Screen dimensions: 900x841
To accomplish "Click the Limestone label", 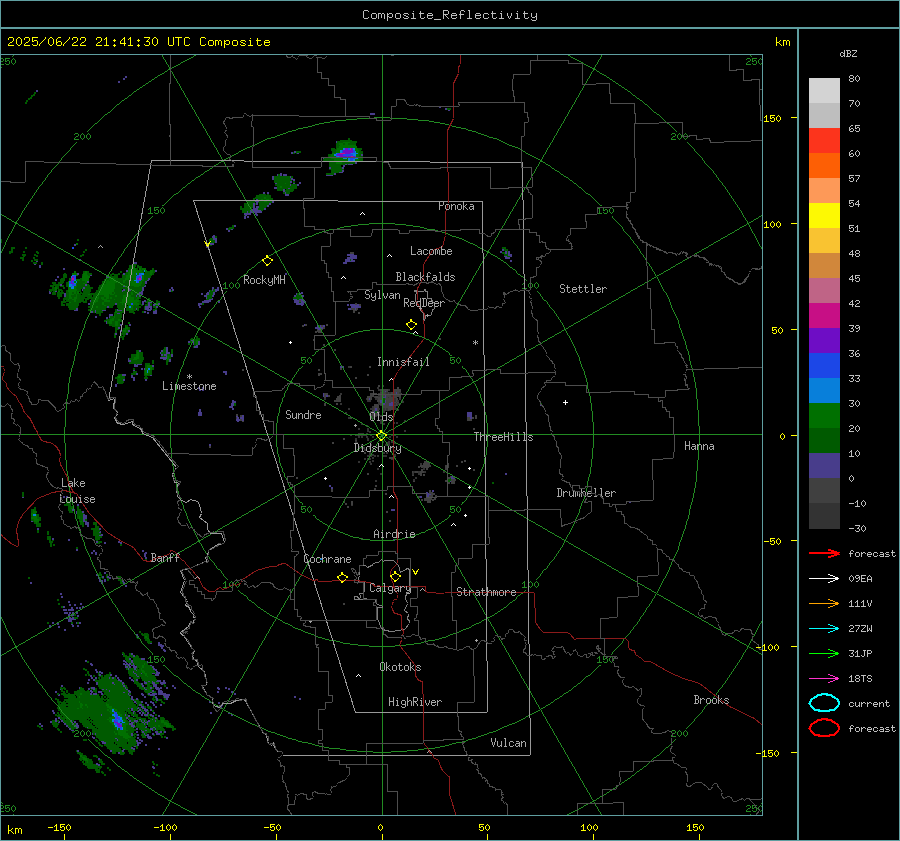I will point(189,386).
